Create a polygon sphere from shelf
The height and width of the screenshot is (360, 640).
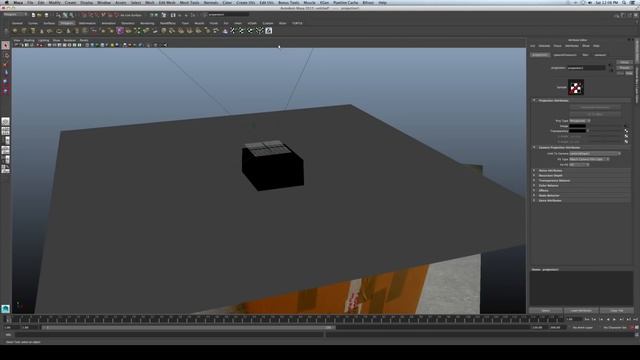point(15,31)
